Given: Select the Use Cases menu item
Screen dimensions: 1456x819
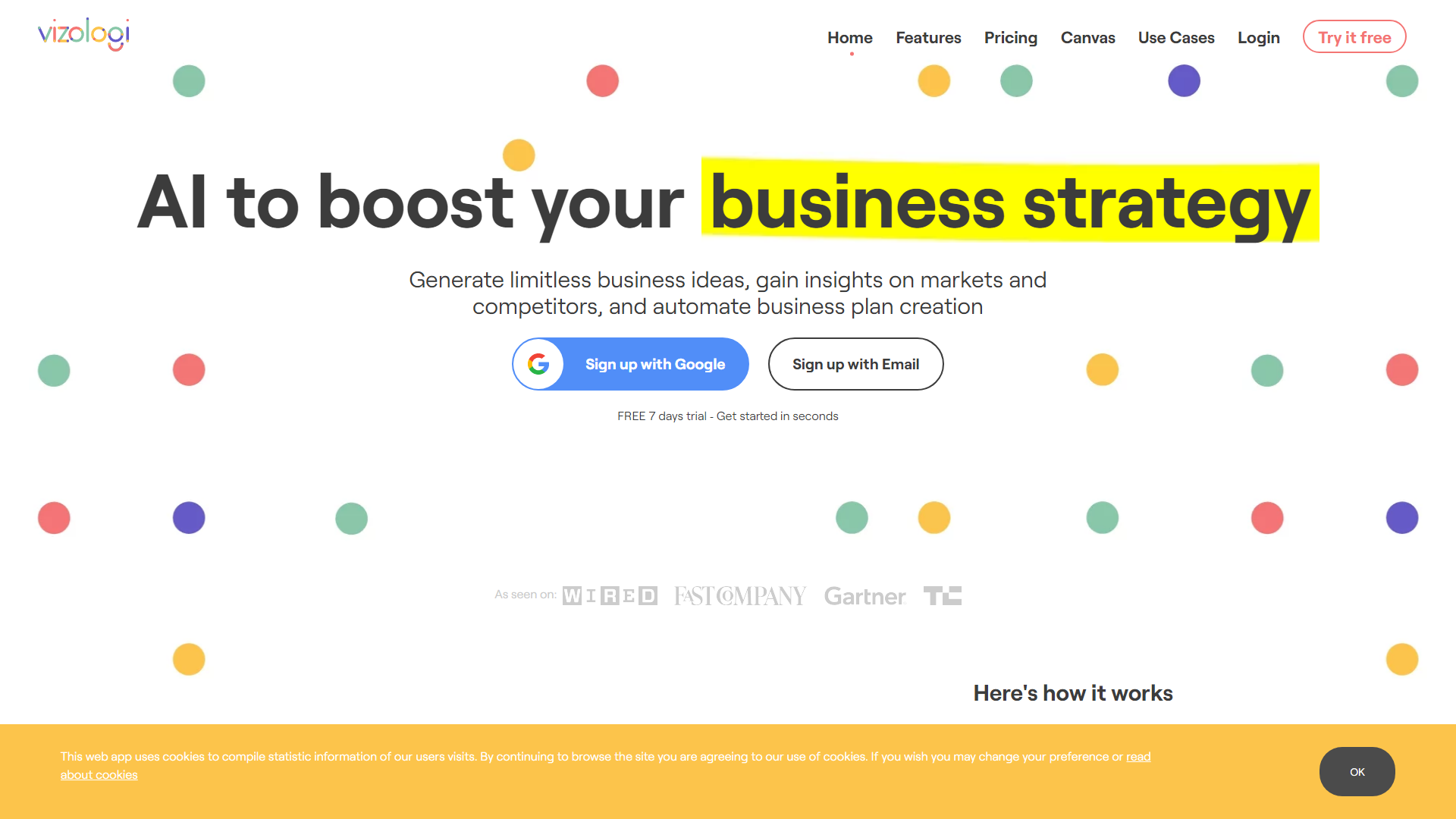Looking at the screenshot, I should point(1177,37).
